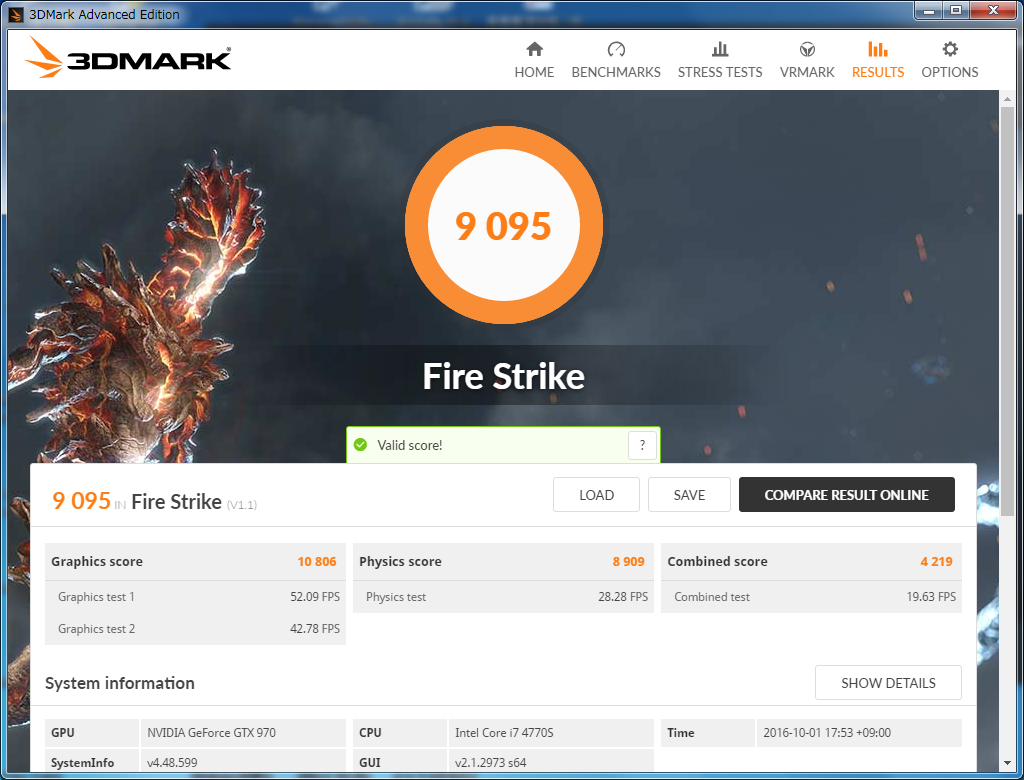Click the 3DMark logo
Viewport: 1024px width, 780px height.
point(128,57)
